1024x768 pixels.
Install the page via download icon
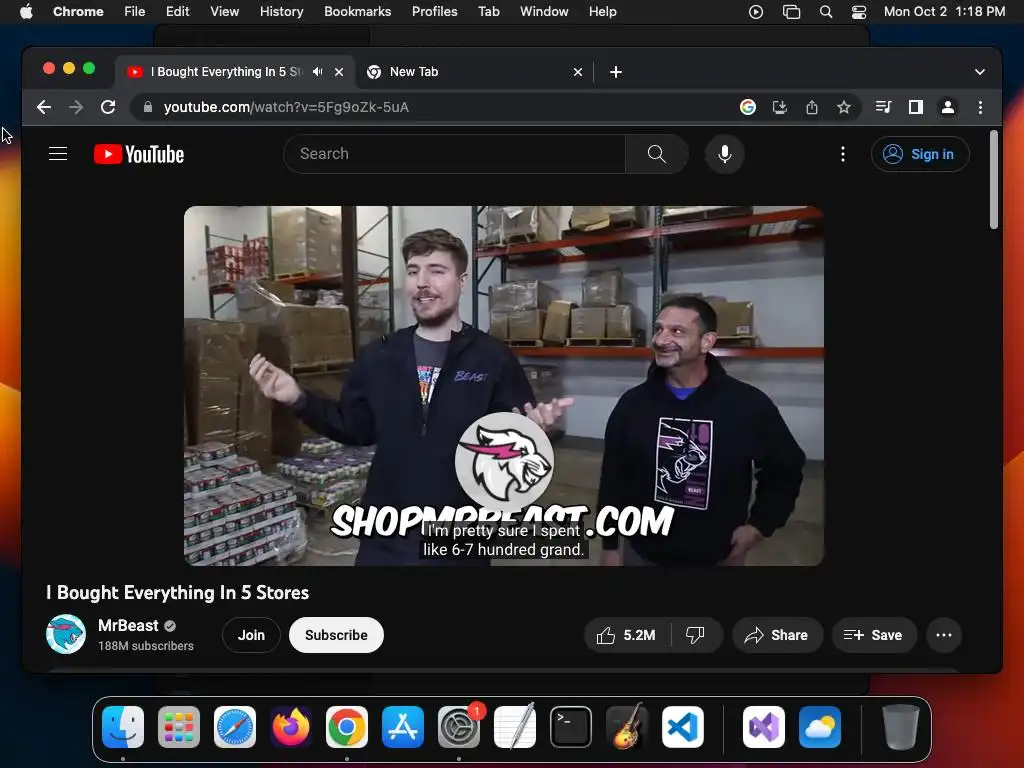pos(780,107)
